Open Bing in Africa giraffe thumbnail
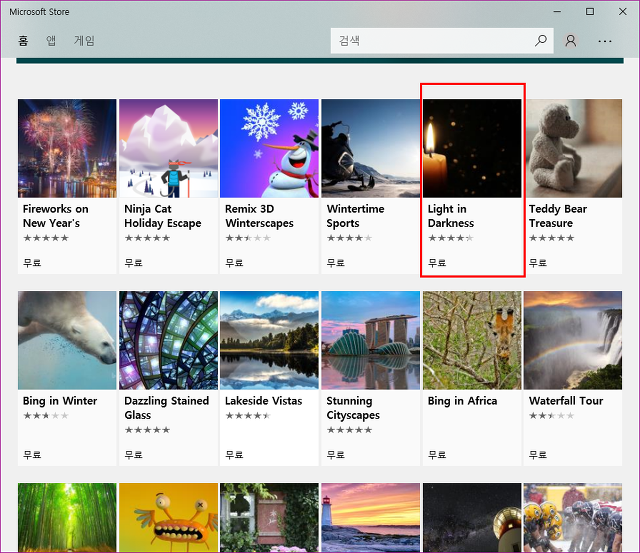This screenshot has height=553, width=640. click(x=472, y=340)
